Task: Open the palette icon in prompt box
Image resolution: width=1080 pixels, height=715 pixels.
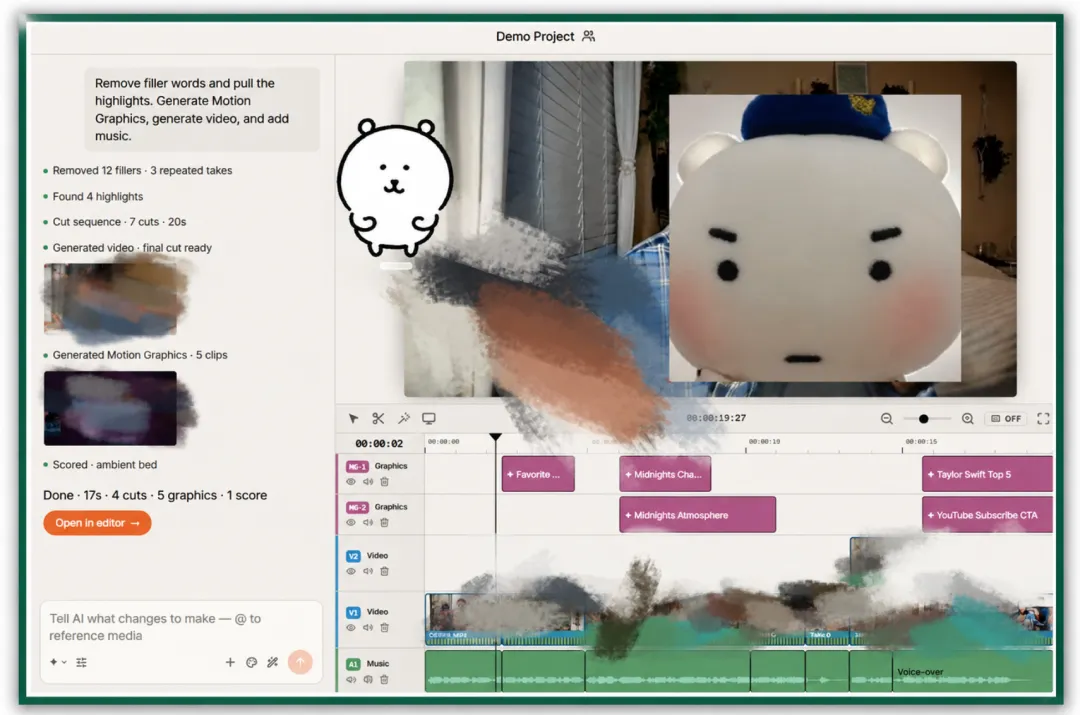Action: 251,662
